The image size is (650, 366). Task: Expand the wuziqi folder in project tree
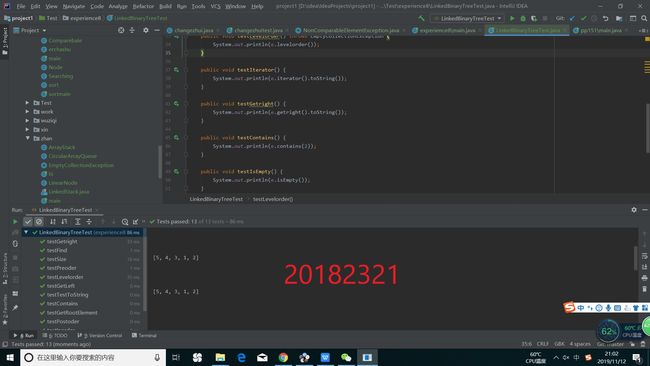[27, 121]
